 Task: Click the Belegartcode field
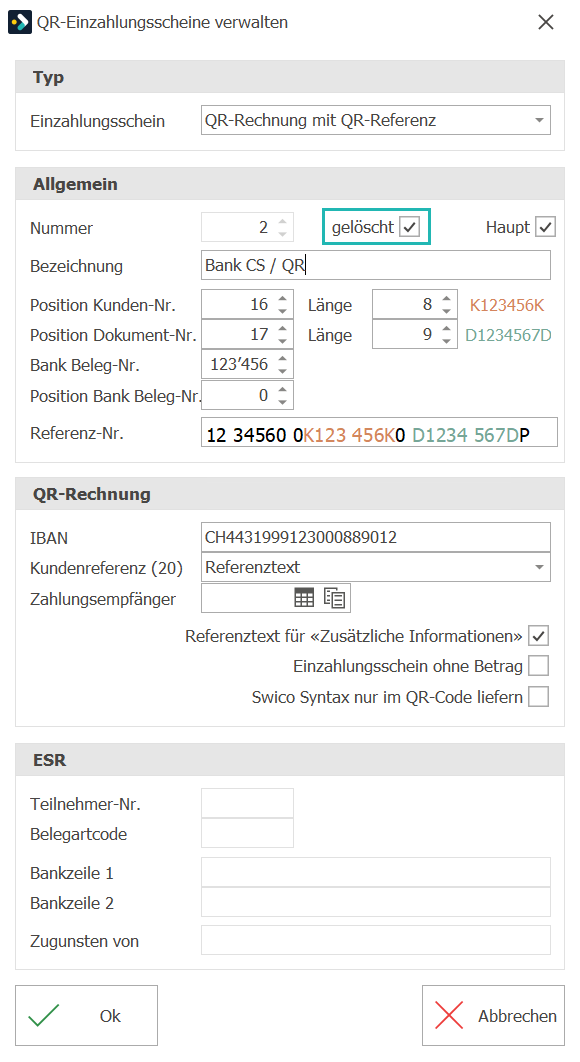(247, 833)
